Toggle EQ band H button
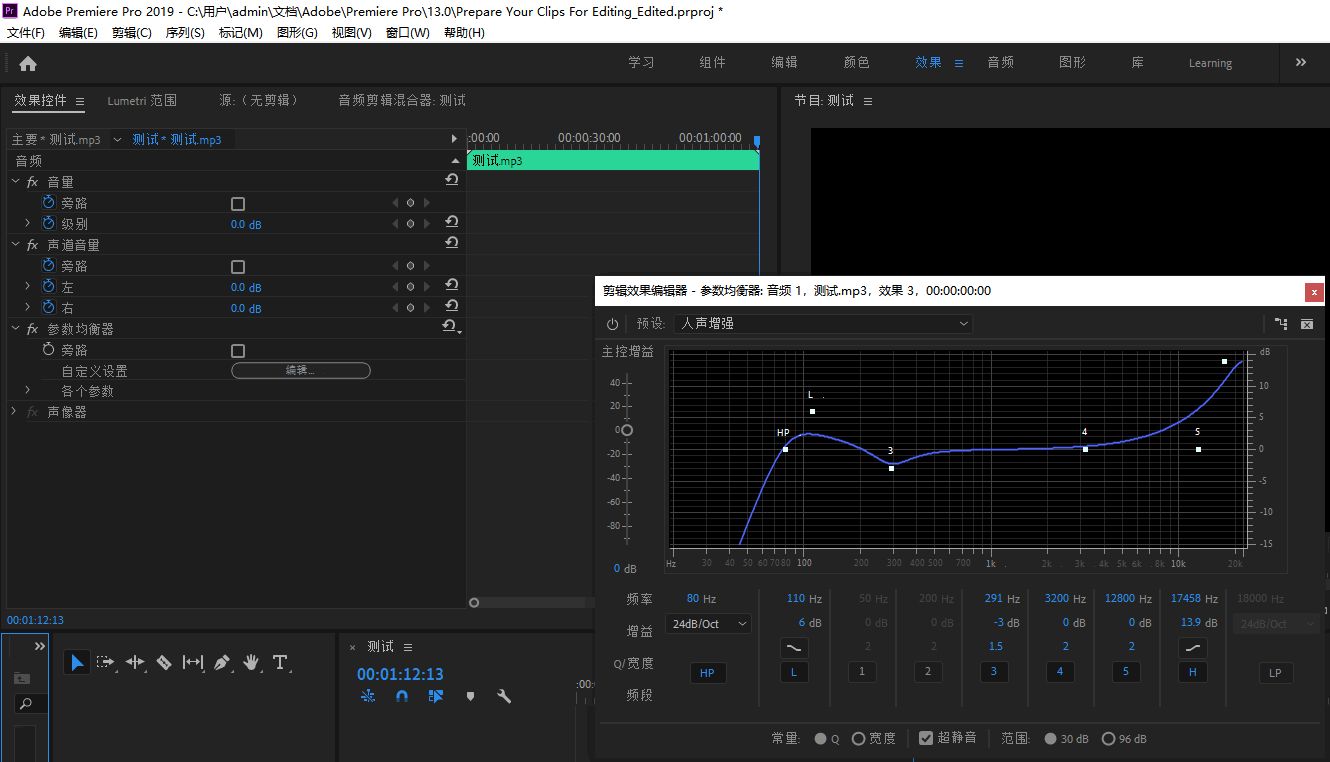Image resolution: width=1330 pixels, height=762 pixels. (x=1192, y=672)
